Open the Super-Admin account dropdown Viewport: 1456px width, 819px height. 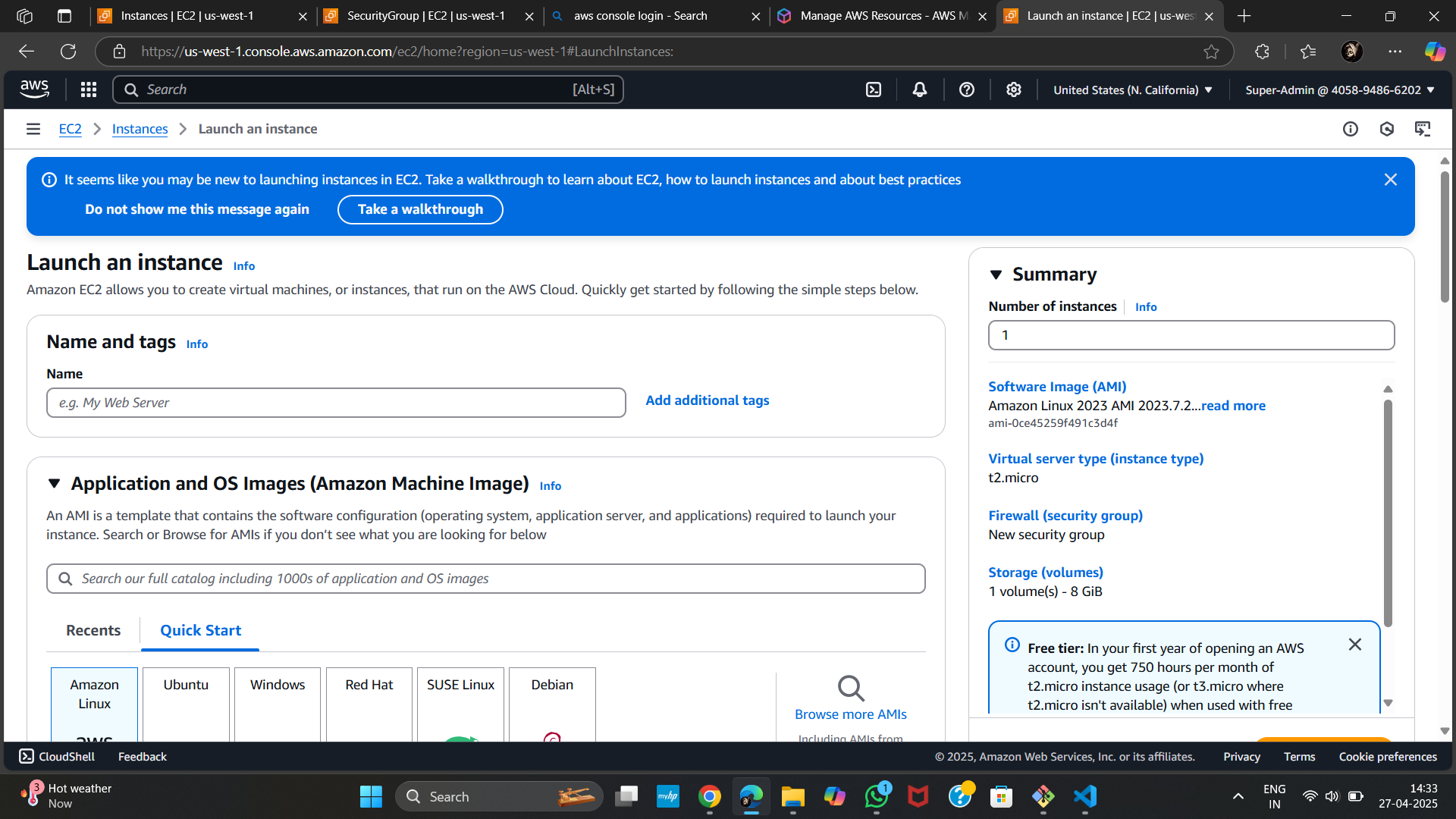point(1340,90)
